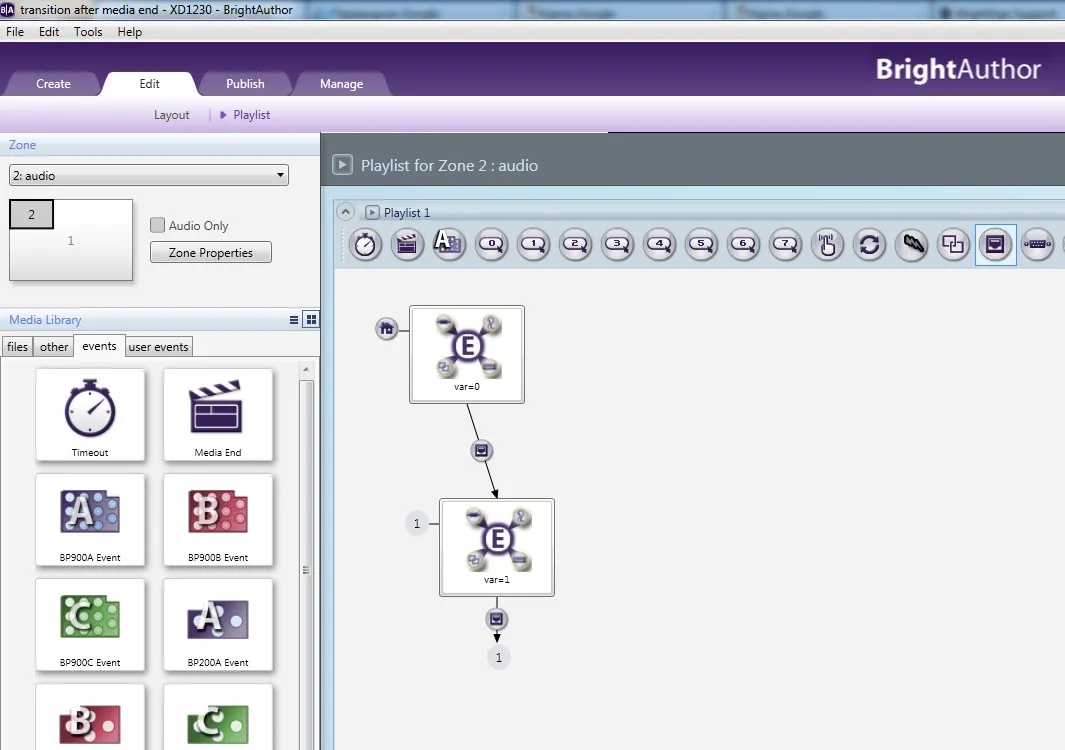Go to Playlist sub-view

251,115
